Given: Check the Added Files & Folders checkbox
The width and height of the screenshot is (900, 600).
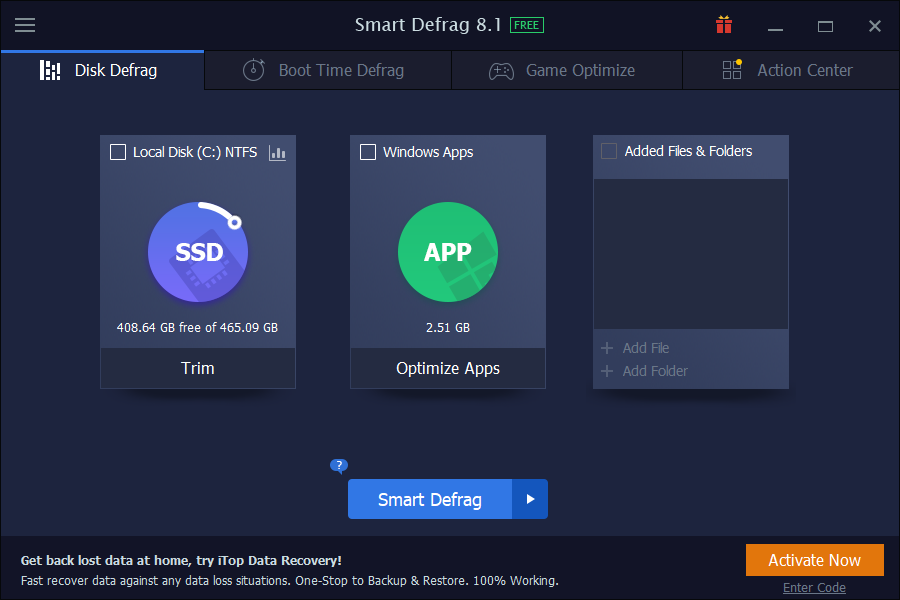Looking at the screenshot, I should click(x=609, y=150).
